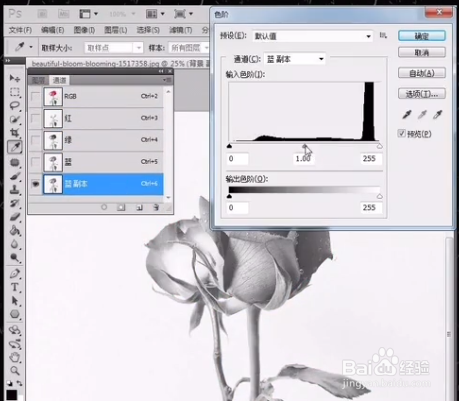Open the 预设 preset dropdown in Levels

[x=313, y=36]
